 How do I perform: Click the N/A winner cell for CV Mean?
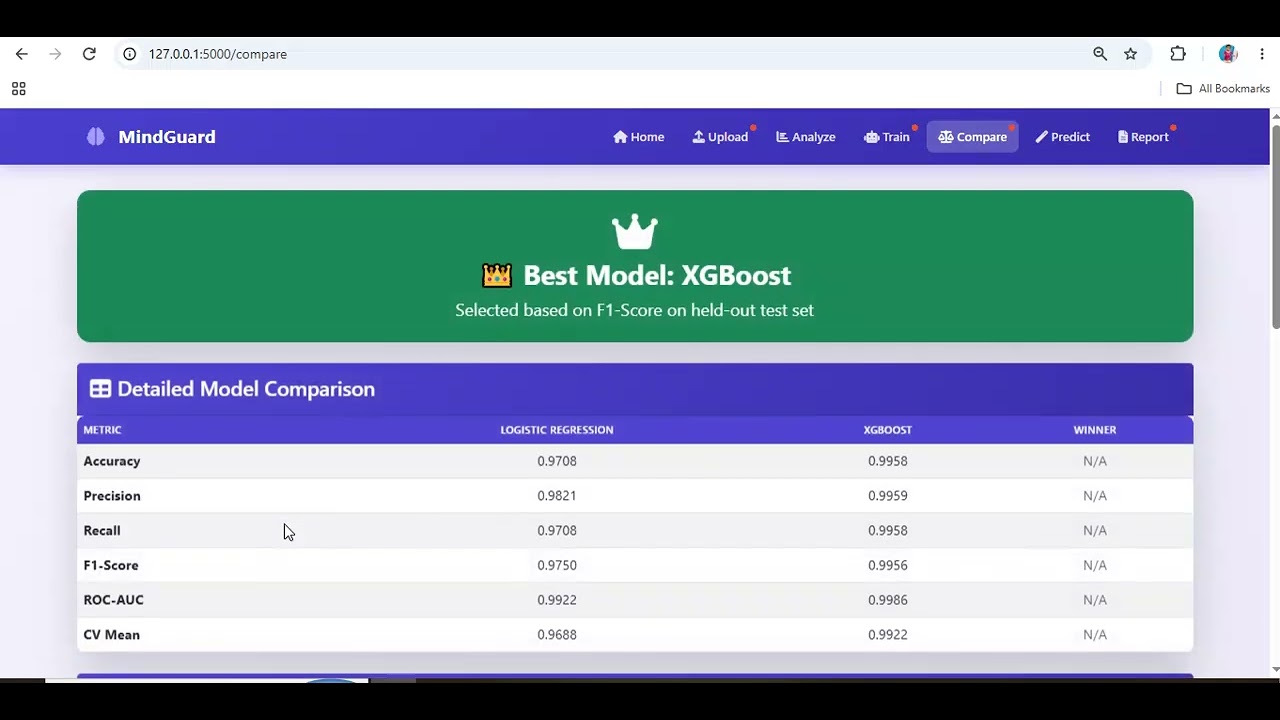1095,635
